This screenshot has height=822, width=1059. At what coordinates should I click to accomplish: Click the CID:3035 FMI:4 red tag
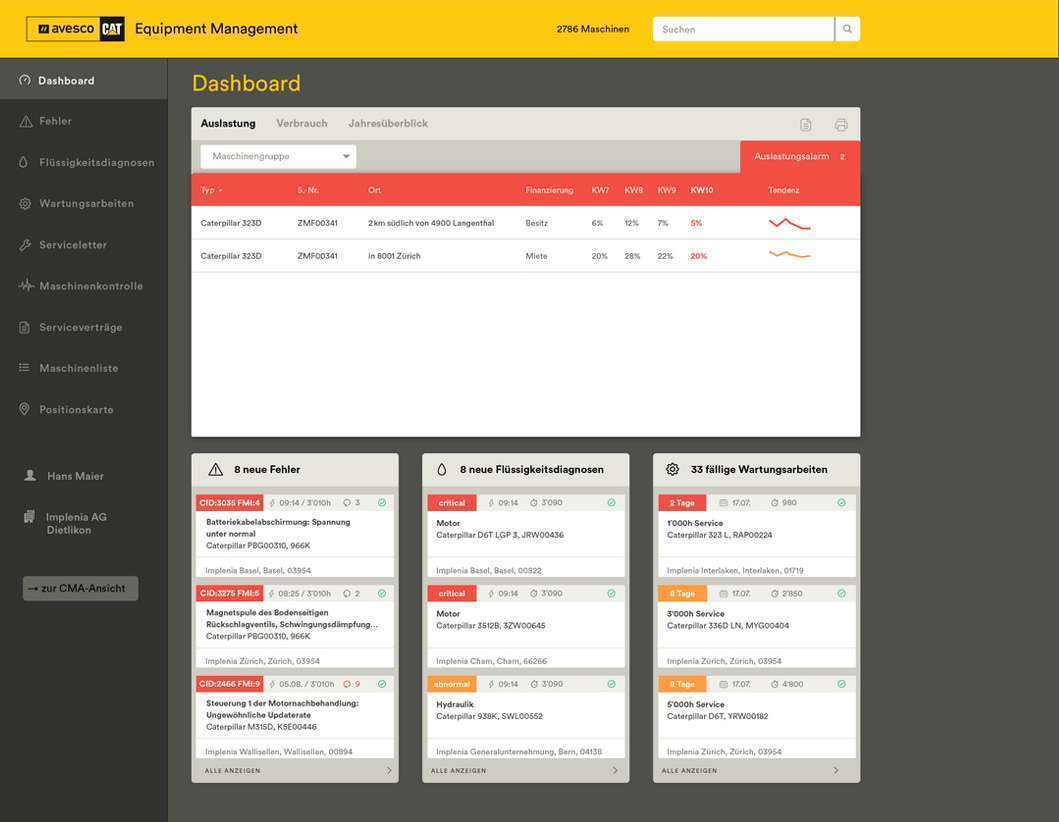point(230,503)
